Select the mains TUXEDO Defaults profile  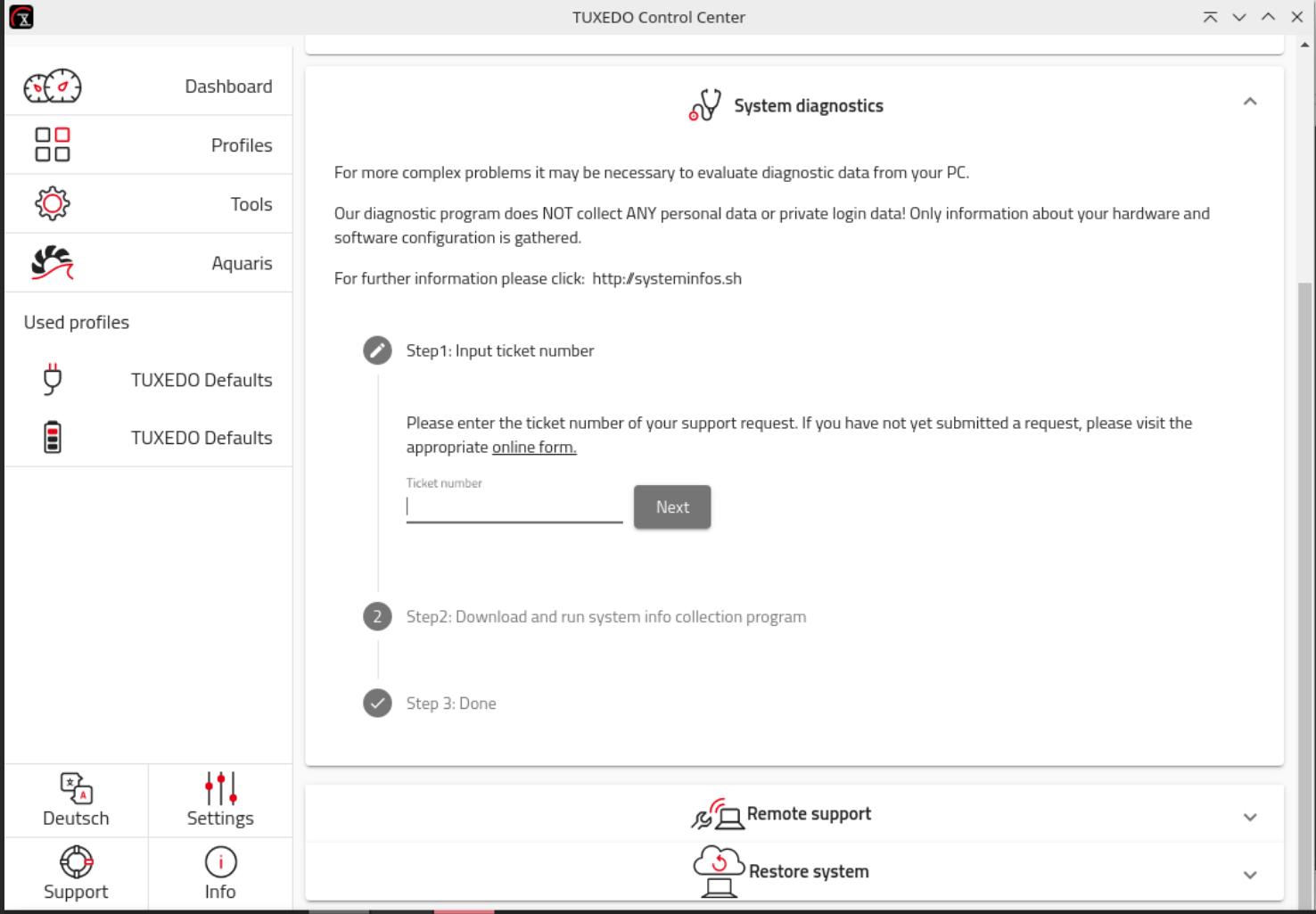[148, 380]
